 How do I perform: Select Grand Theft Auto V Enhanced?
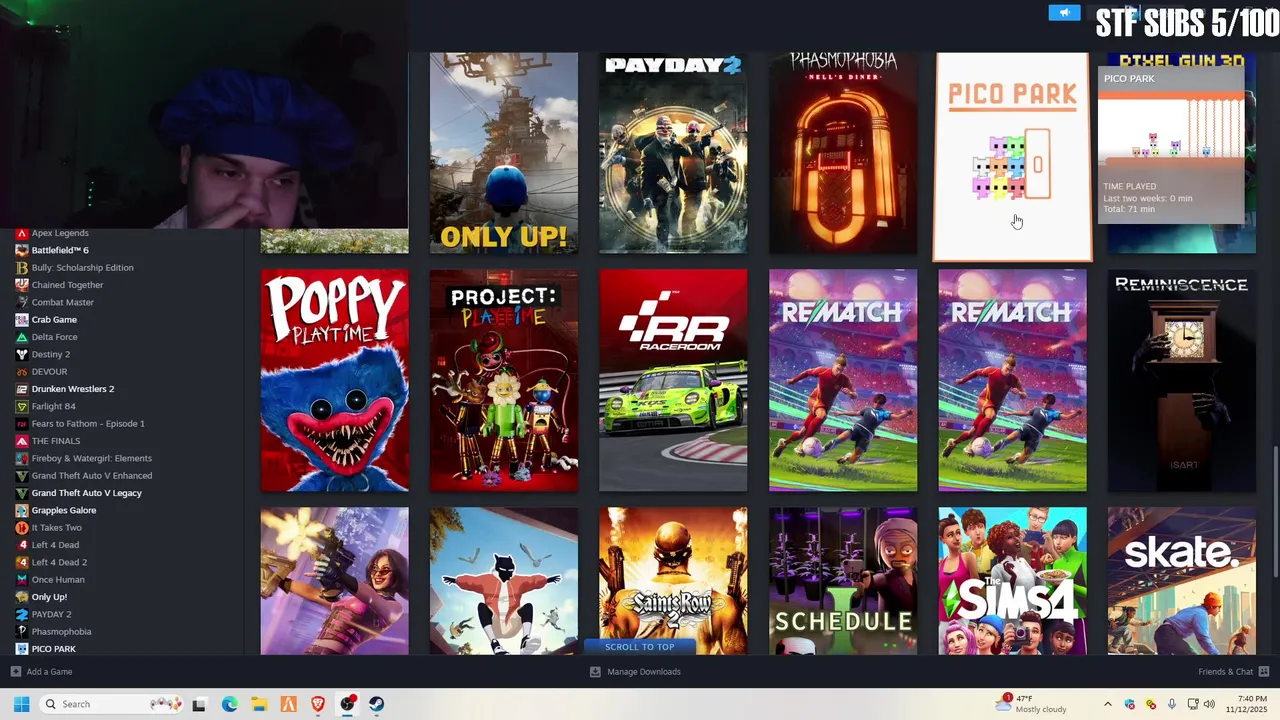pos(92,476)
